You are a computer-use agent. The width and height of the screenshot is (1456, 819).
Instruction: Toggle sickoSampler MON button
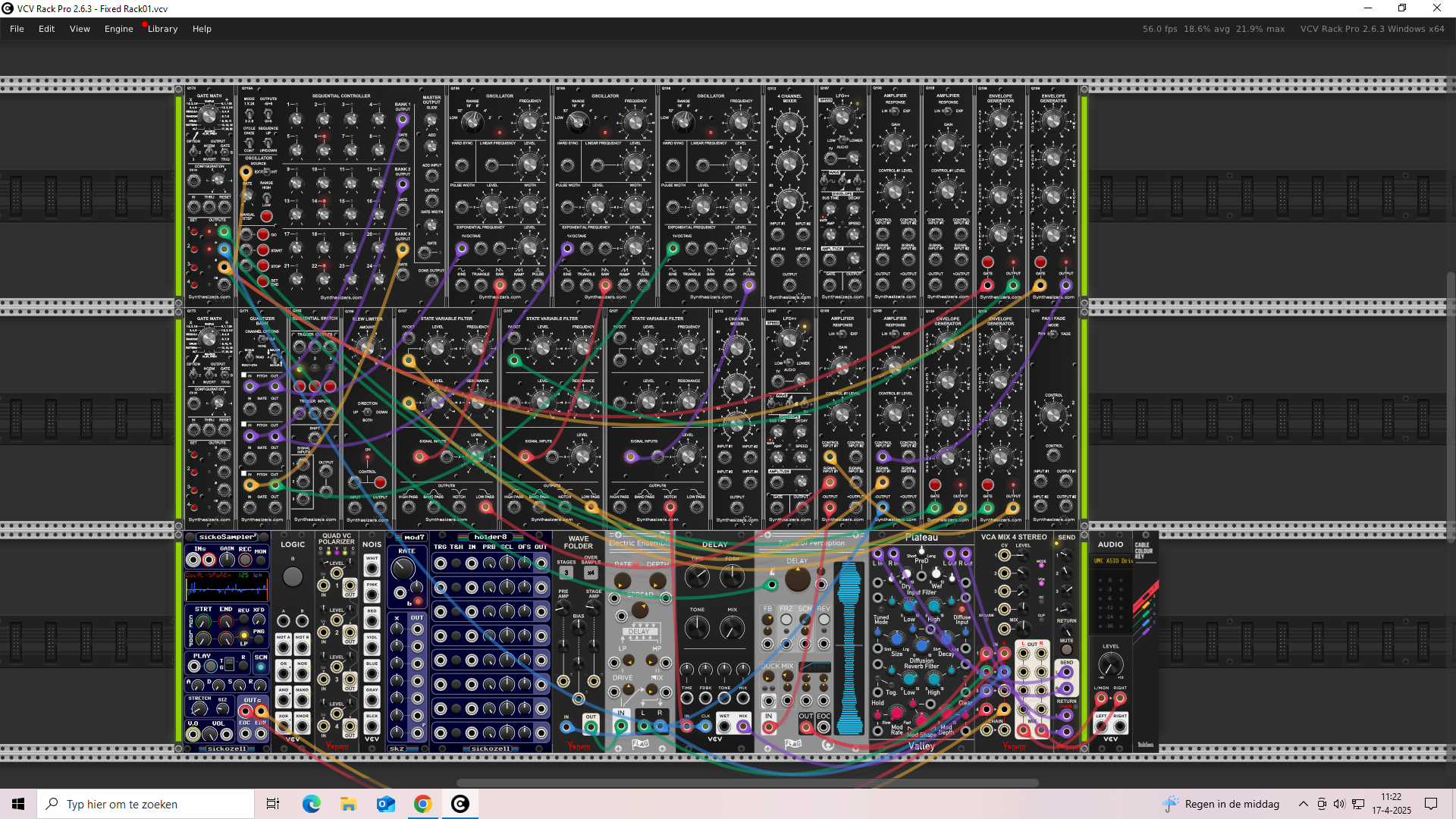[260, 560]
